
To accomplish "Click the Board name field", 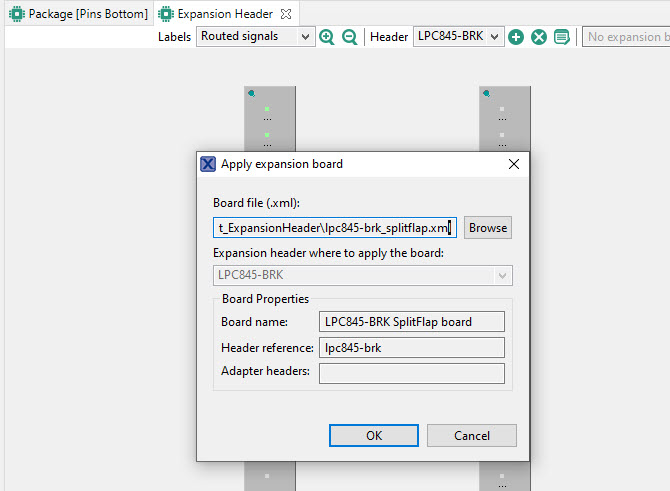I will pyautogui.click(x=411, y=322).
